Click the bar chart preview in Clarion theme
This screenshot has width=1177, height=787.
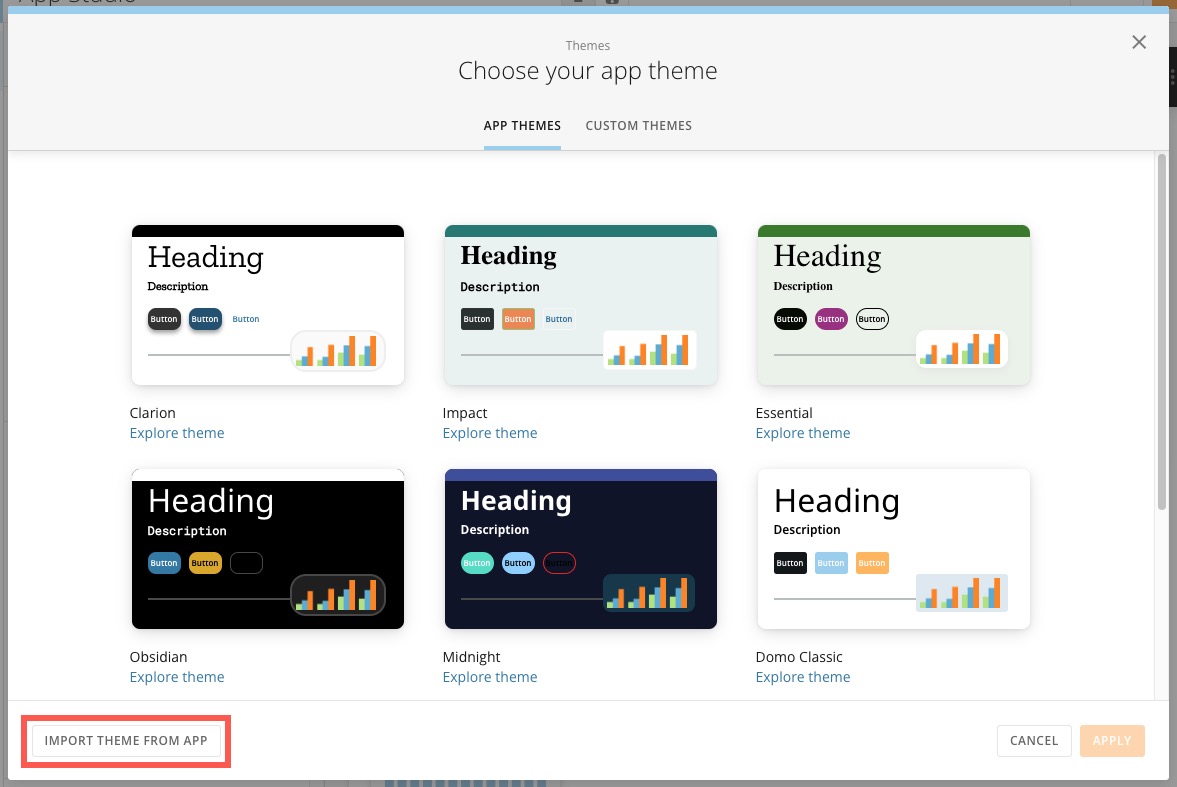tap(337, 351)
